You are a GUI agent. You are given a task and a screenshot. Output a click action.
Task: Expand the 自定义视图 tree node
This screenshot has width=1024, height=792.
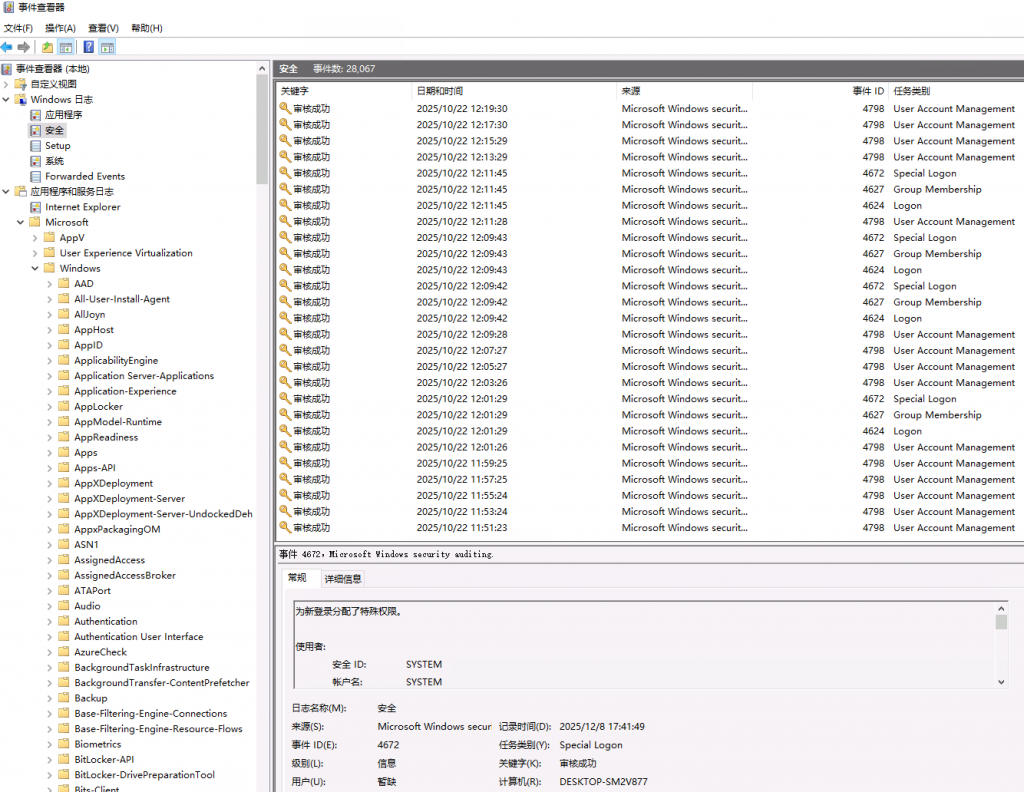[7, 84]
